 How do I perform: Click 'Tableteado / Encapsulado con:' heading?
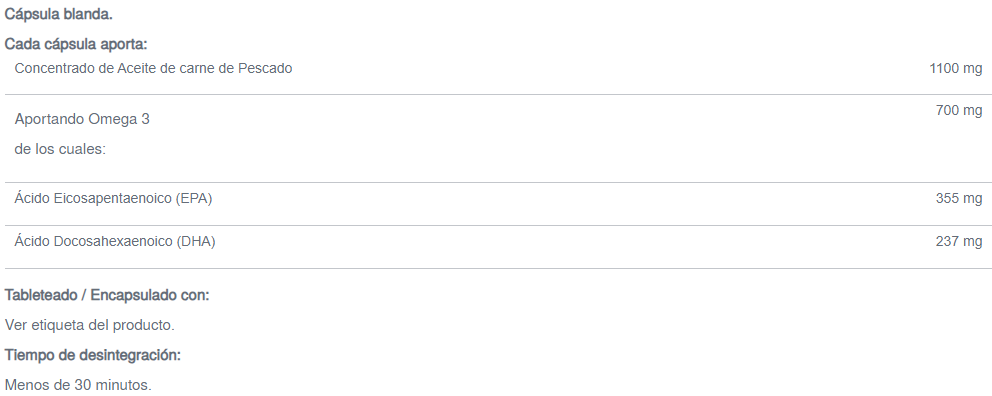[x=107, y=295]
